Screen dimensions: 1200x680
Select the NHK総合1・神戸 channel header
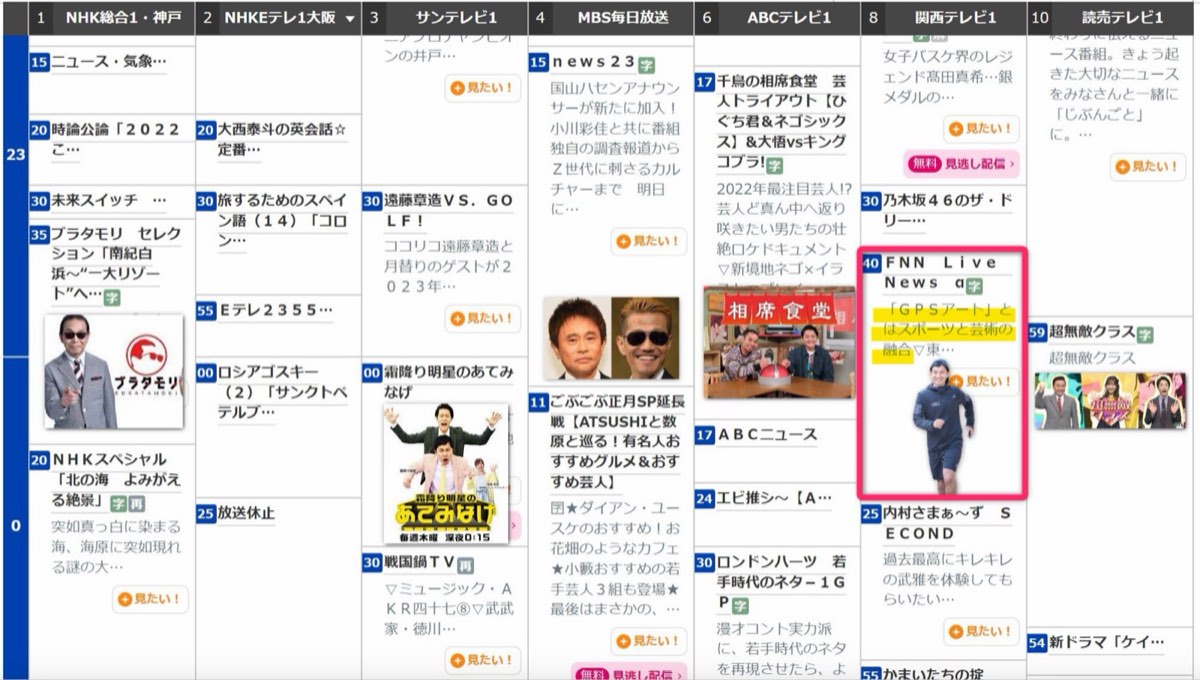tap(112, 18)
